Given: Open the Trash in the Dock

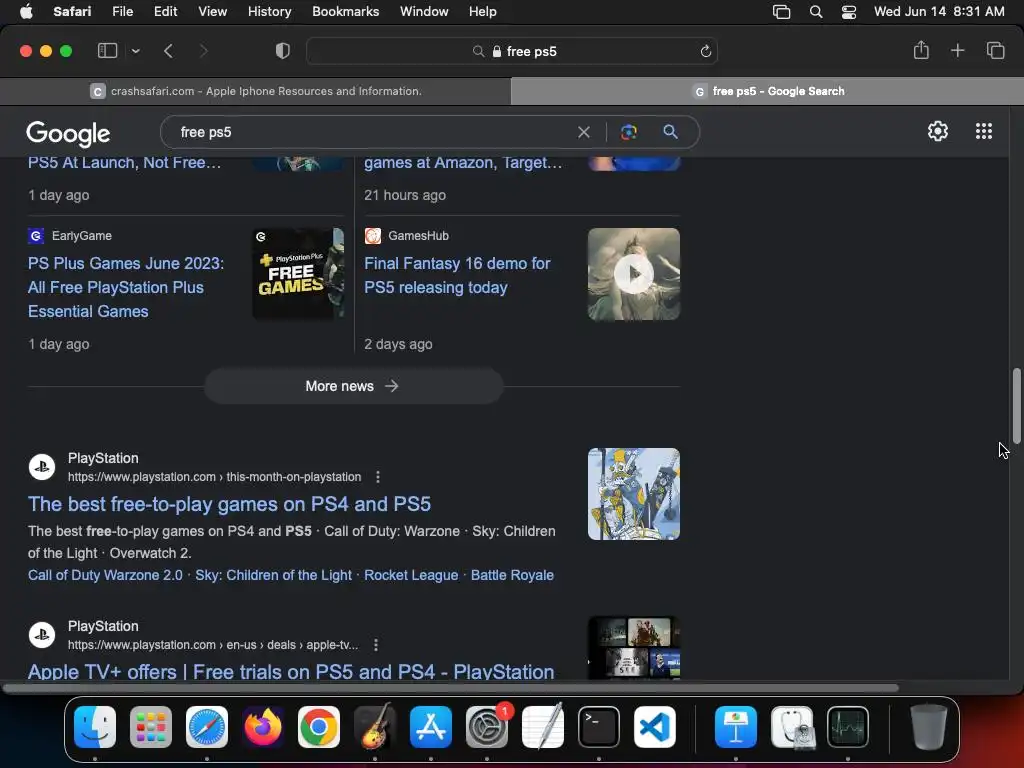Looking at the screenshot, I should click(x=928, y=727).
